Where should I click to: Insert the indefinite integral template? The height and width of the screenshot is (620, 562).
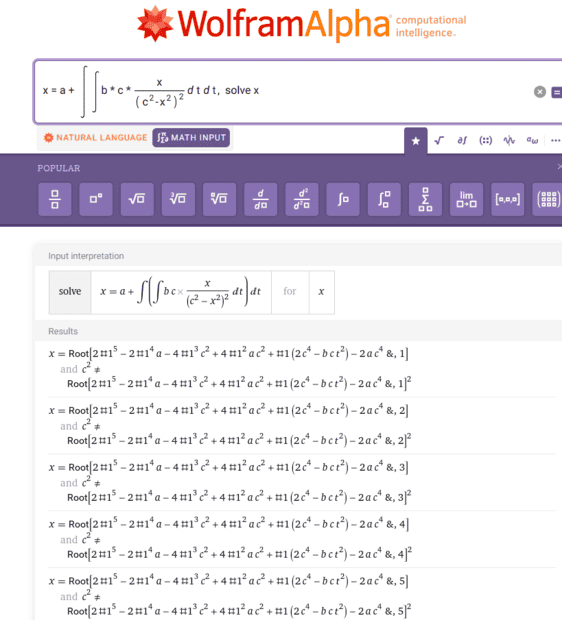[x=343, y=199]
